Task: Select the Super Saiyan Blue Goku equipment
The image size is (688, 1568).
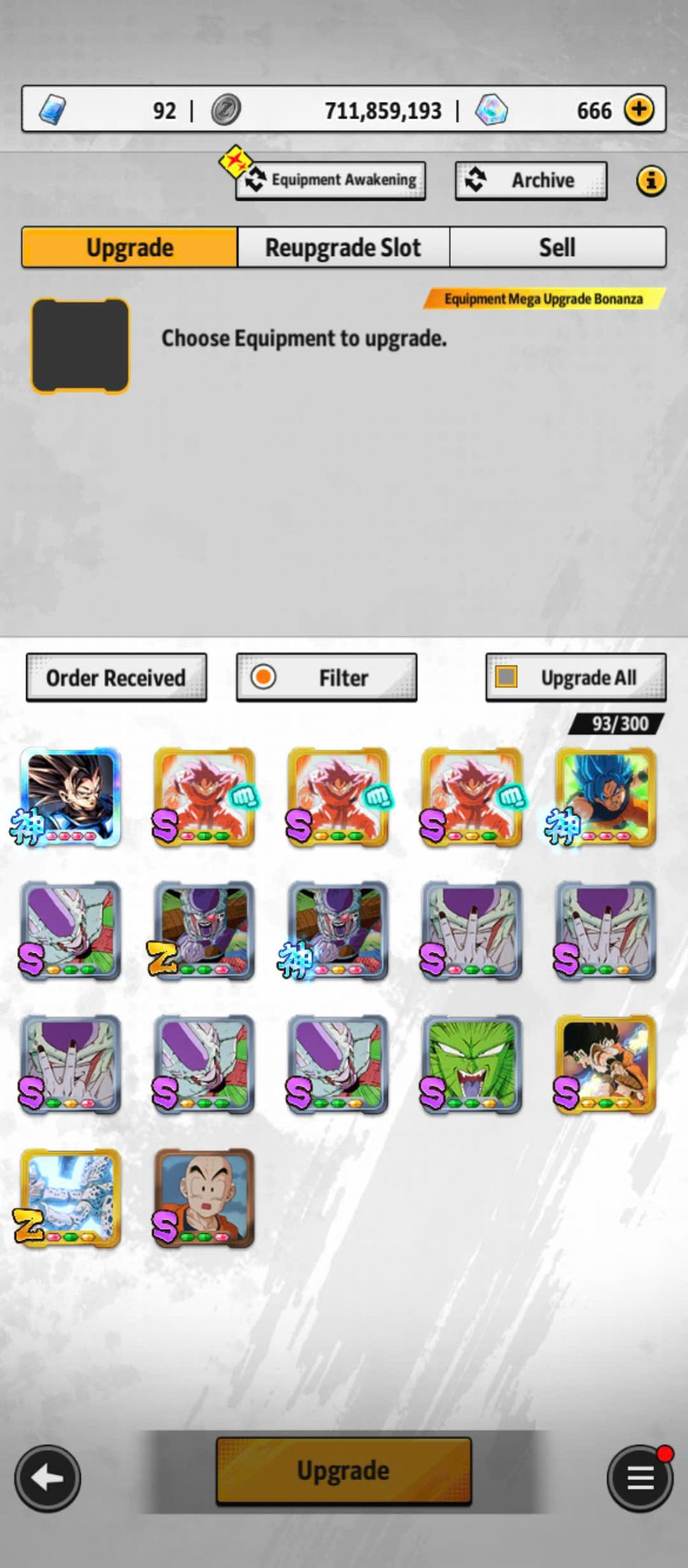Action: 606,797
